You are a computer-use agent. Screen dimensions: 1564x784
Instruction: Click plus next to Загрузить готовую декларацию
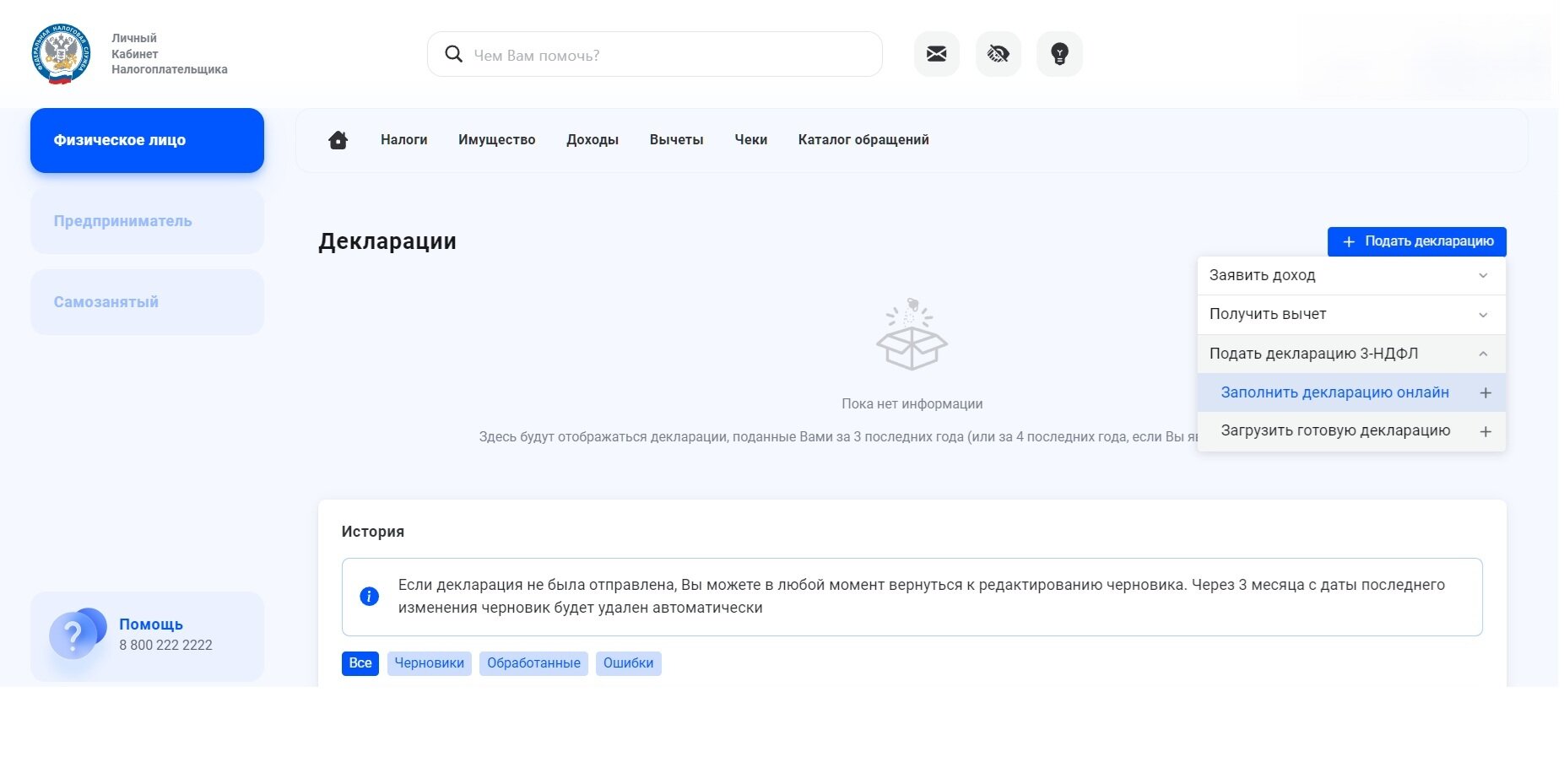[1486, 432]
